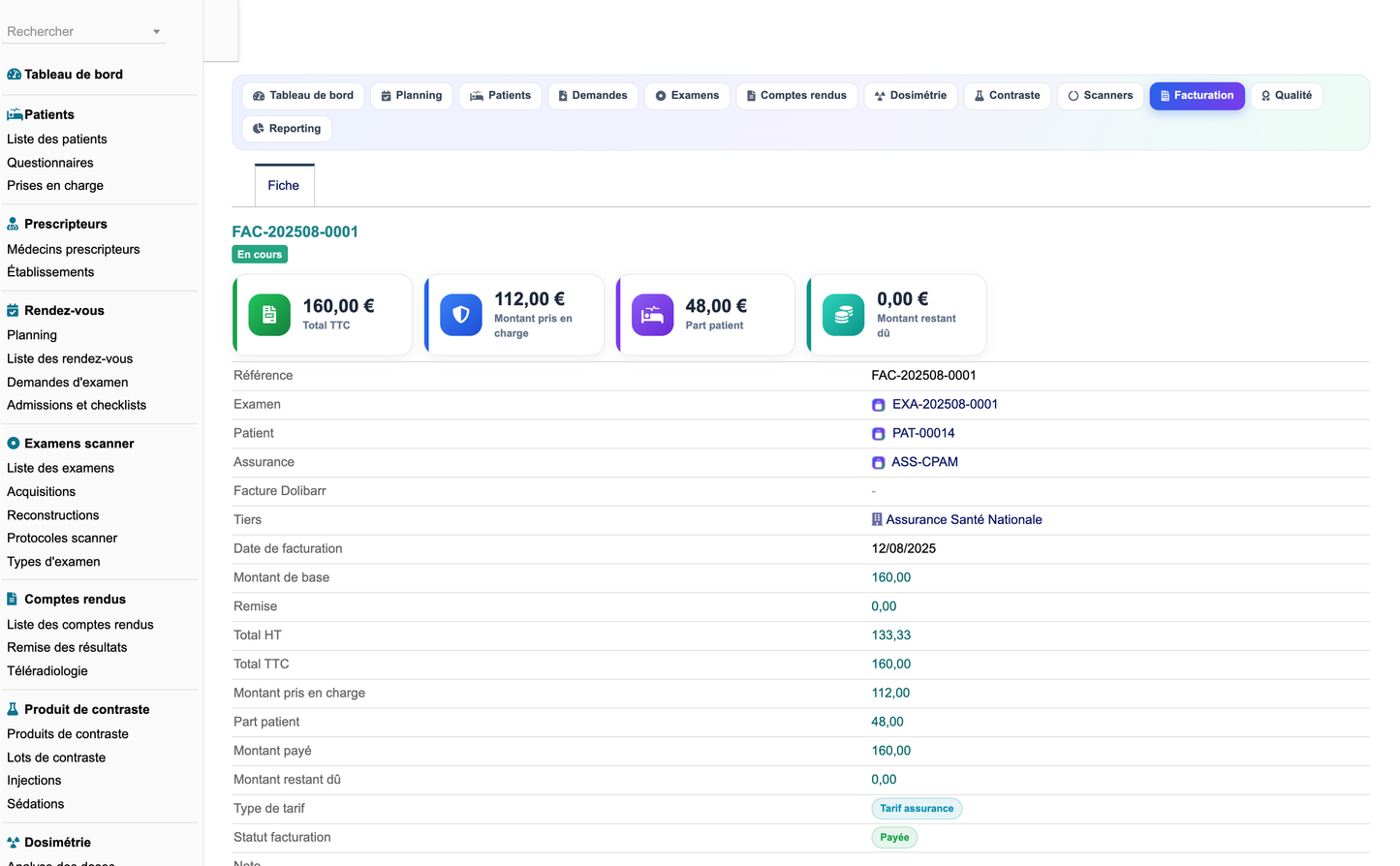Screen dimensions: 1400x866
Task: Click the Comptes rendus document icon in sidebar
Action: (x=12, y=600)
